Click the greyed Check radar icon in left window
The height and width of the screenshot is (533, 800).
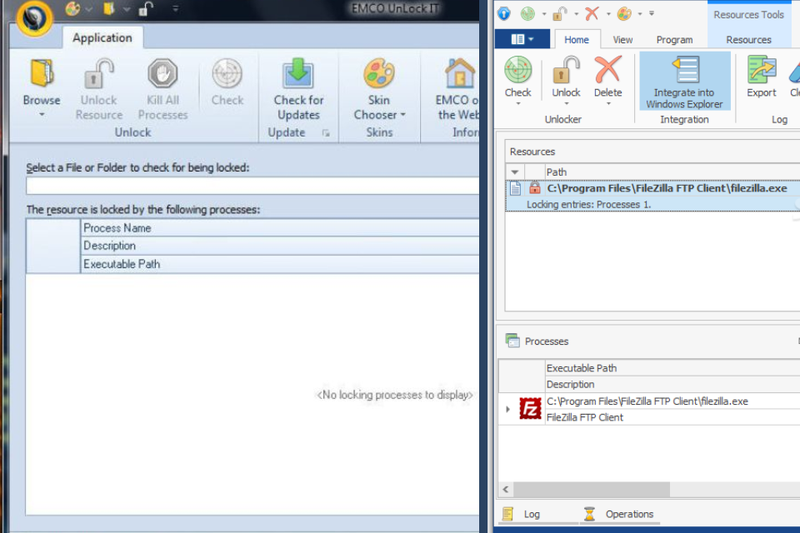[x=227, y=73]
